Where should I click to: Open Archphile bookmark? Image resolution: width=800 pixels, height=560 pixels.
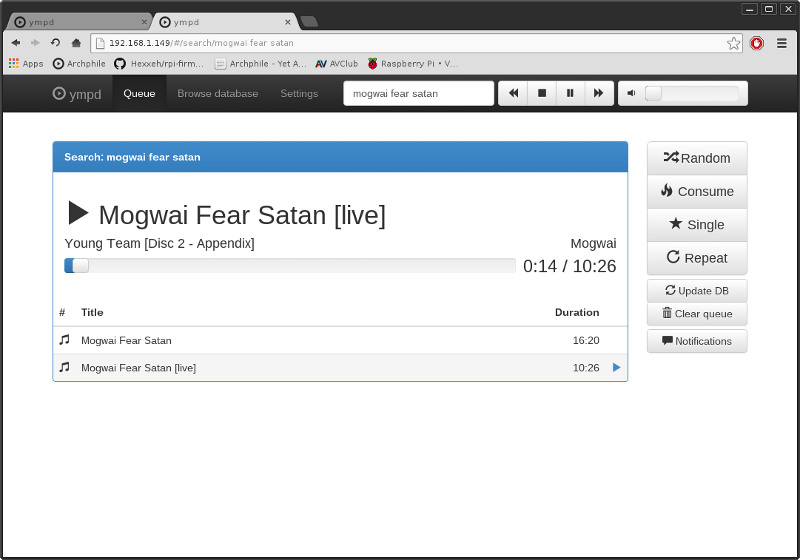(x=79, y=64)
